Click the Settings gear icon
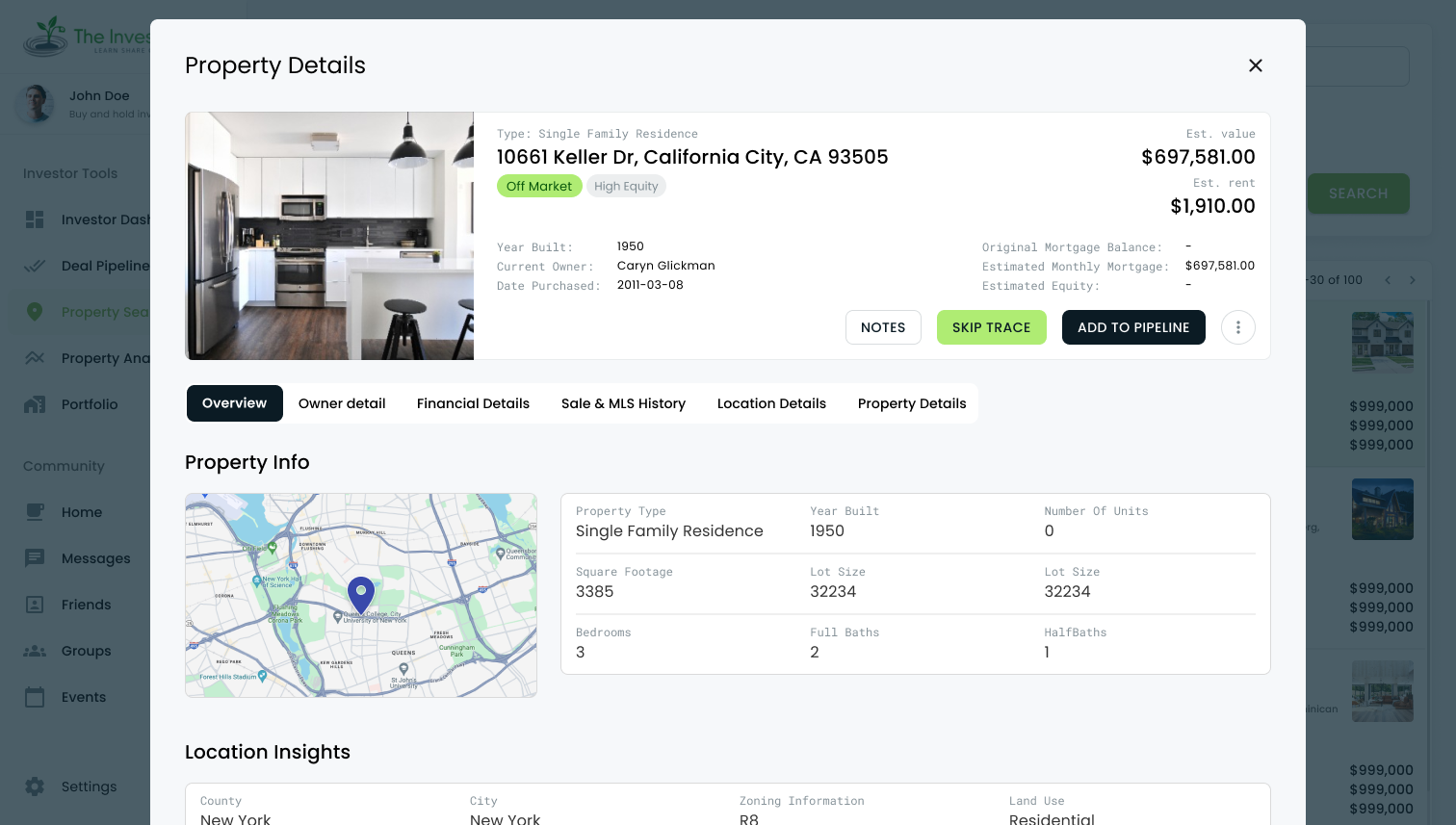 coord(35,786)
